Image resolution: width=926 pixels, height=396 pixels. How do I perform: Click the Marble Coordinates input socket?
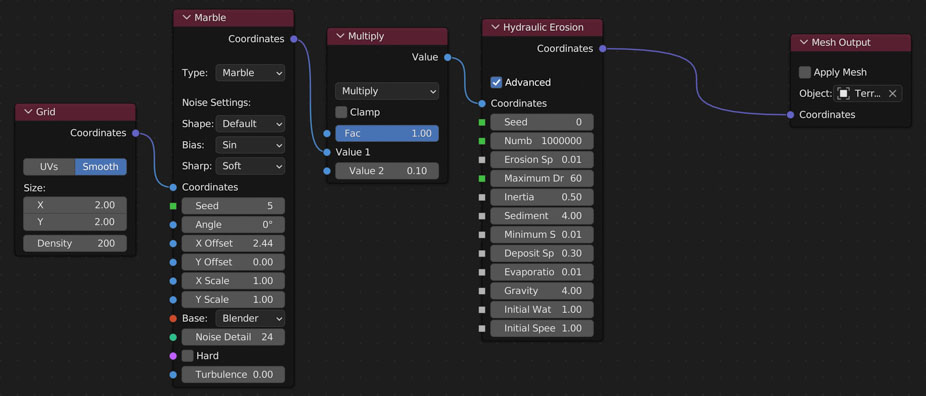click(x=173, y=187)
